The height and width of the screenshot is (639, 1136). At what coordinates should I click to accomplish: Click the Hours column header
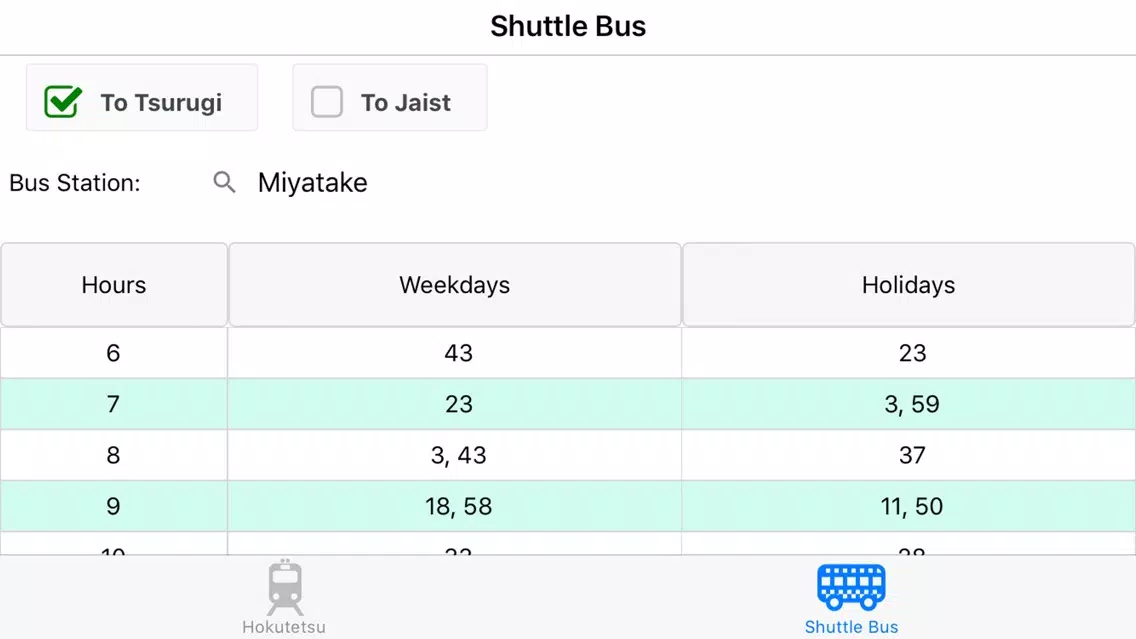114,285
